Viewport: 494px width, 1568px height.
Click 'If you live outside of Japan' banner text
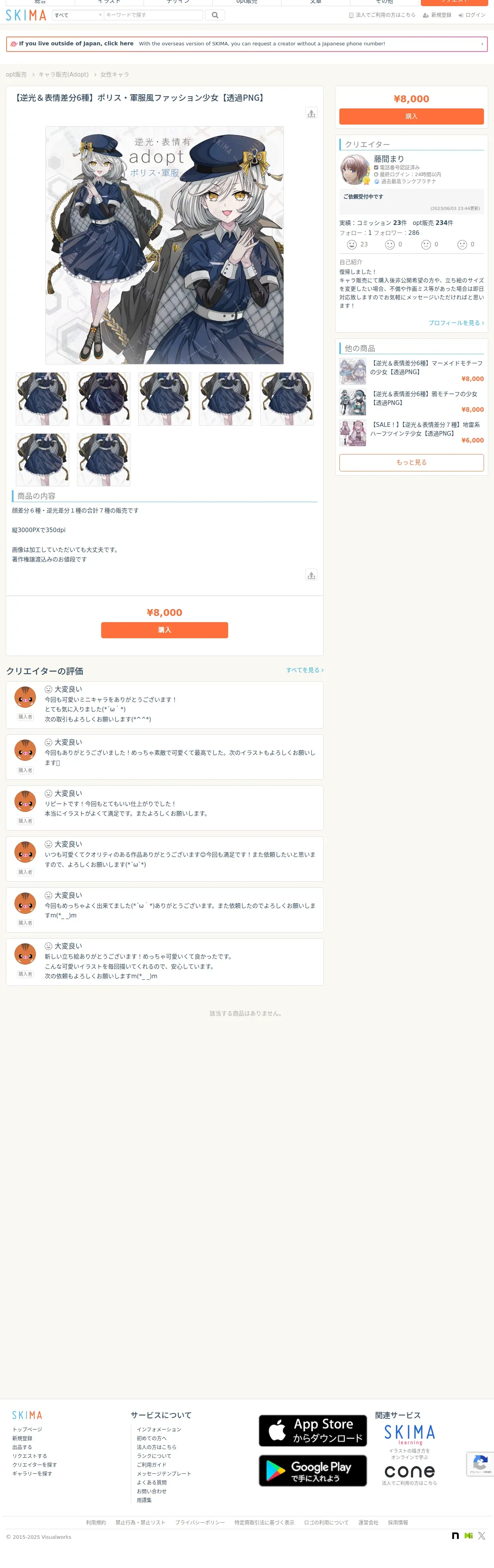[76, 44]
